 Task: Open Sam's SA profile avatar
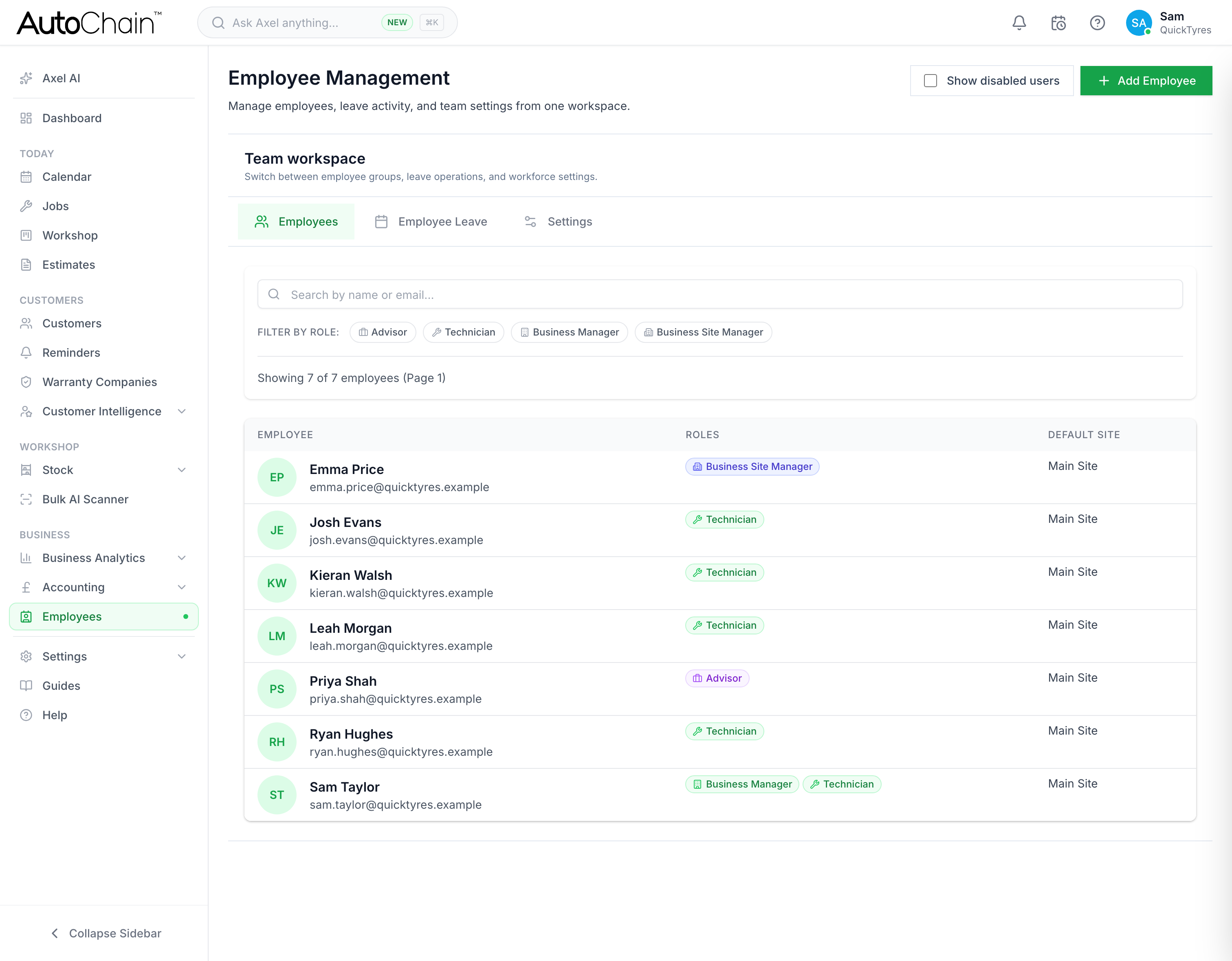coord(1138,23)
